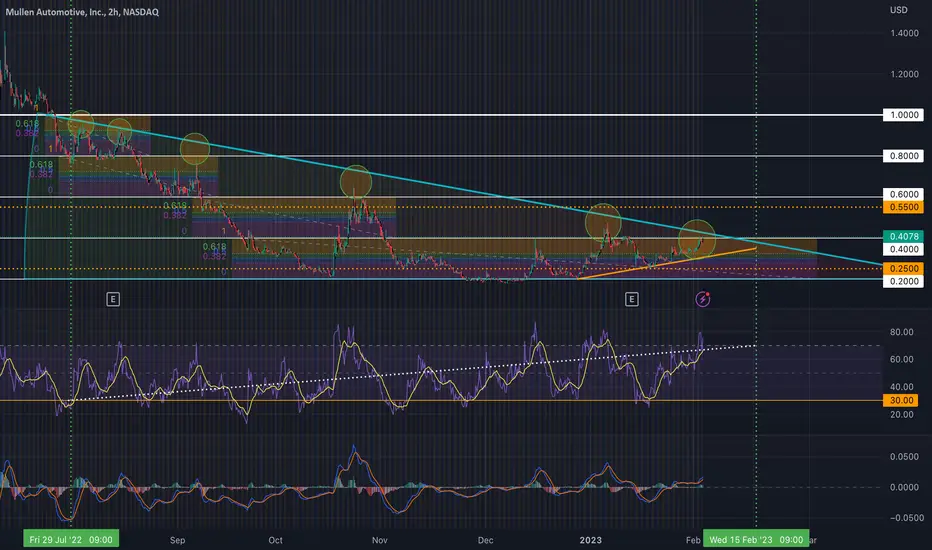This screenshot has width=932, height=550.
Task: Click the Fri 29 Jul '22 09:00 date label
Action: point(71,539)
